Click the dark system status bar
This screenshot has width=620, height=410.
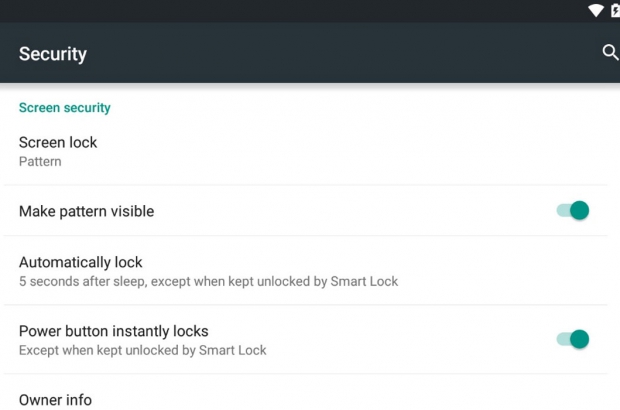pos(300,10)
